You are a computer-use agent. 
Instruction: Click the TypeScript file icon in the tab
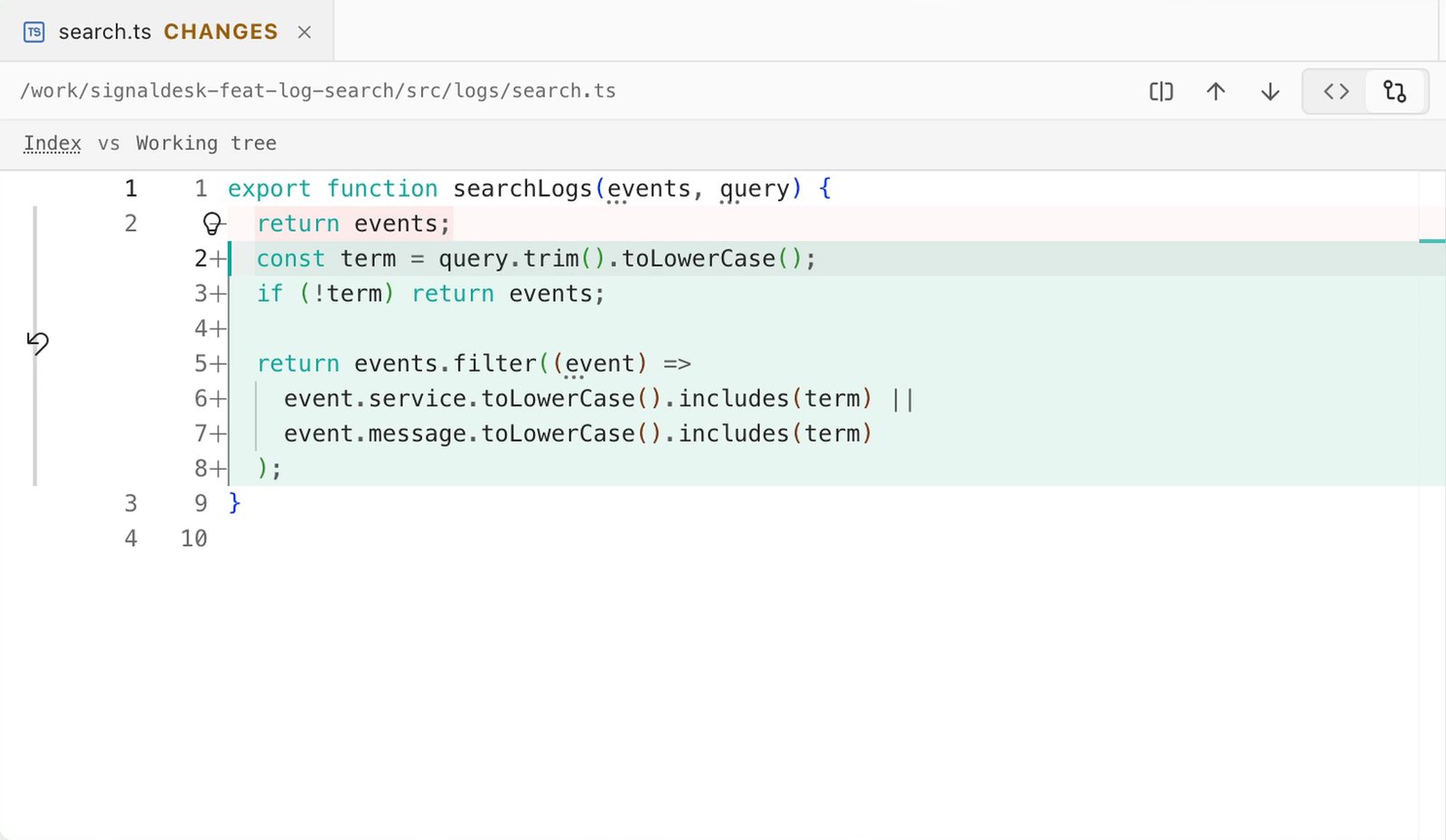tap(33, 32)
